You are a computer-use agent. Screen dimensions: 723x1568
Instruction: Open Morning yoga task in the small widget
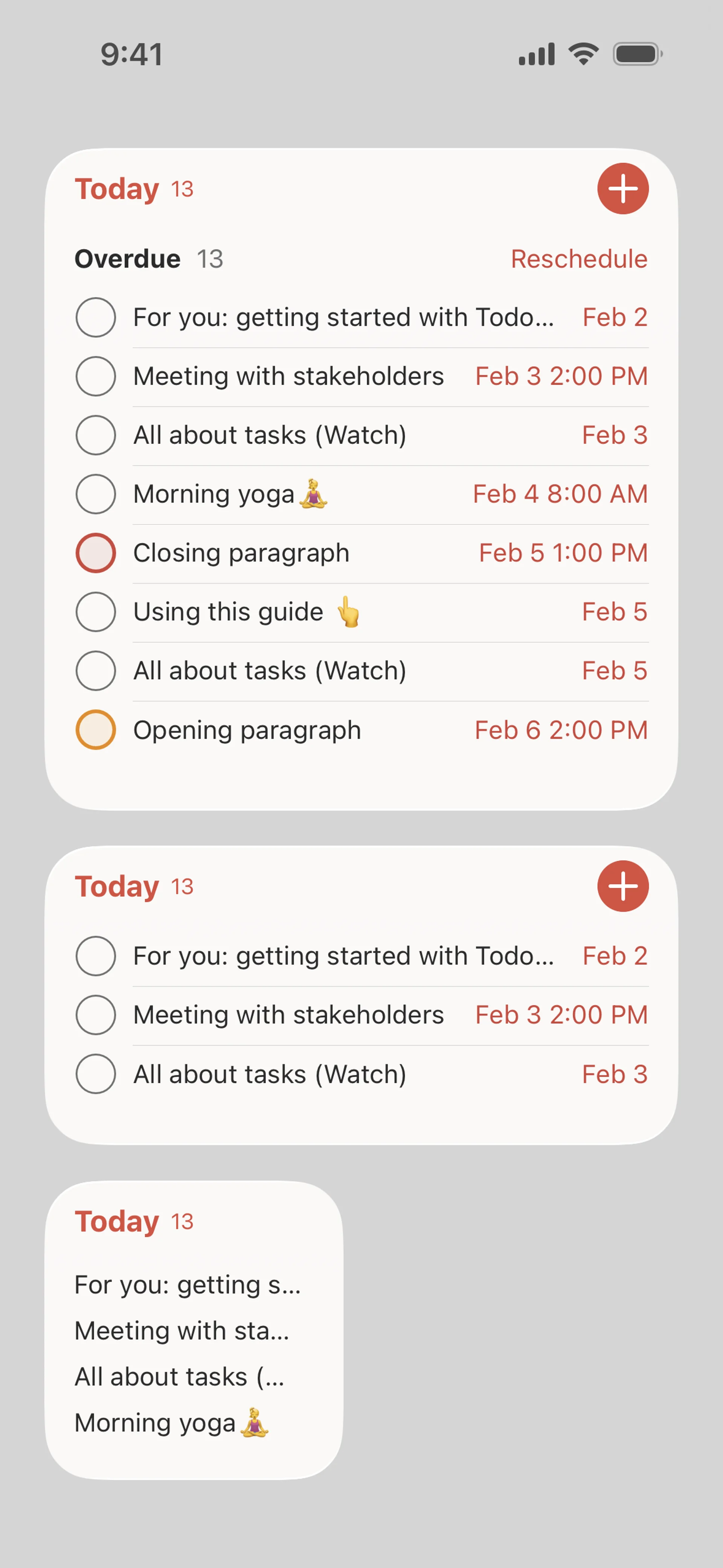[171, 1423]
